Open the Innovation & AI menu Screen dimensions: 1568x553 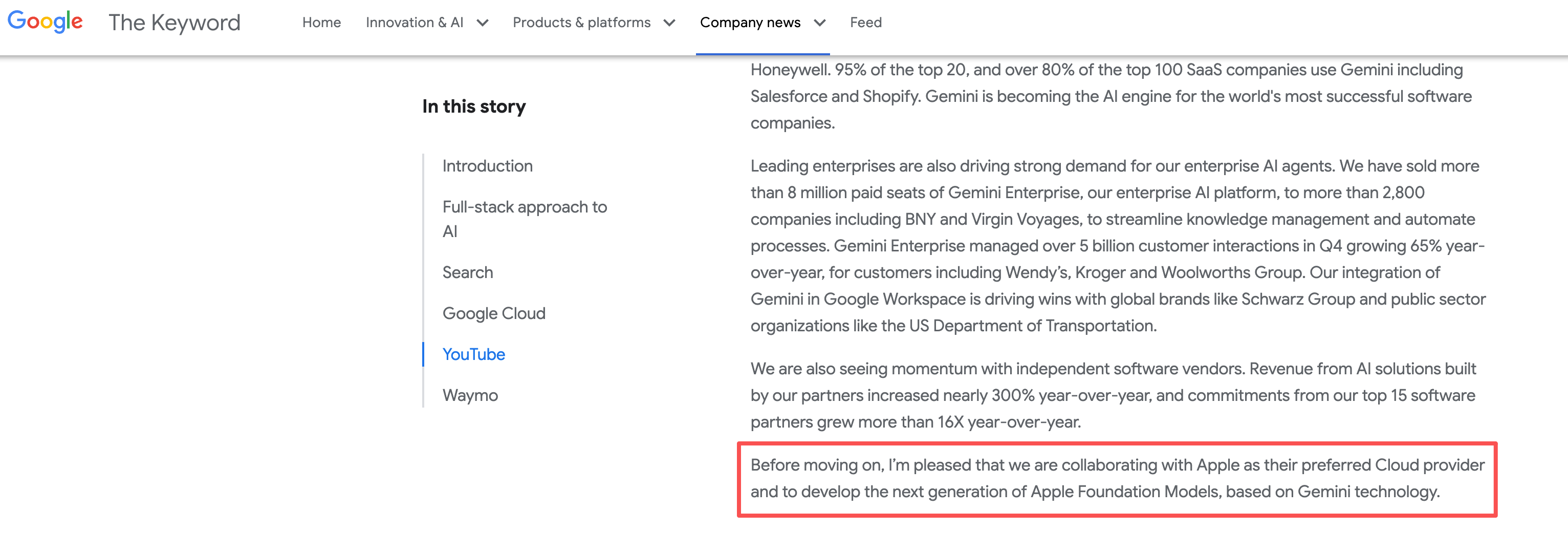click(415, 23)
